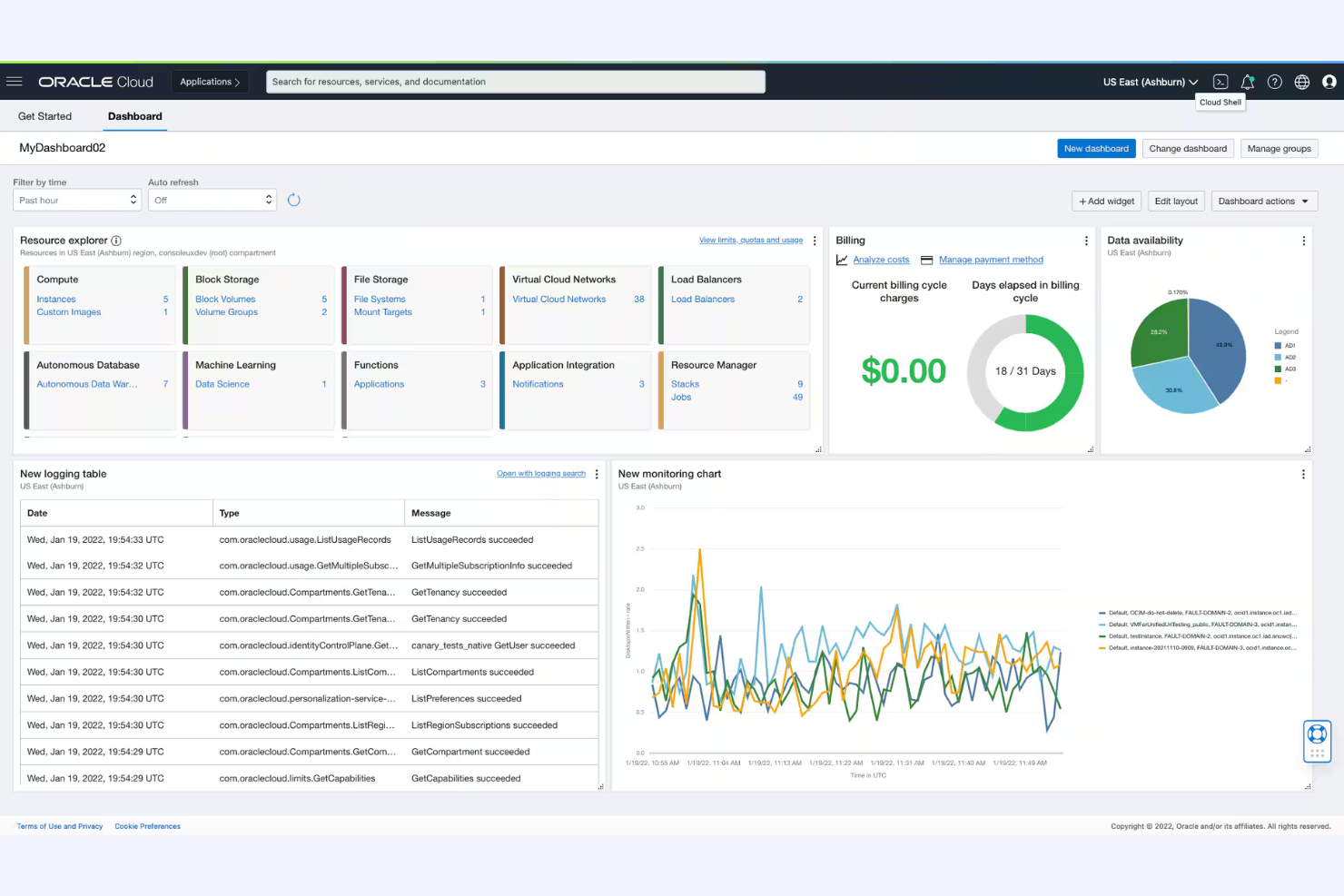Launch Cloud Shell from the header

tap(1220, 82)
